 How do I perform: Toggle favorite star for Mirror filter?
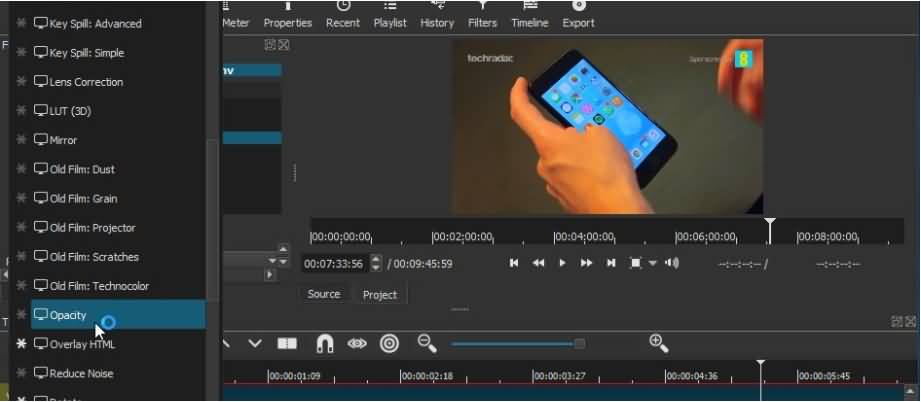(x=21, y=140)
